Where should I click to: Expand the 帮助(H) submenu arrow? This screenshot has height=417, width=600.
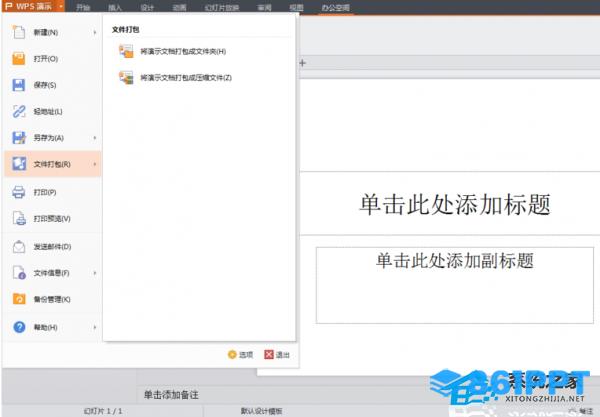(95, 327)
